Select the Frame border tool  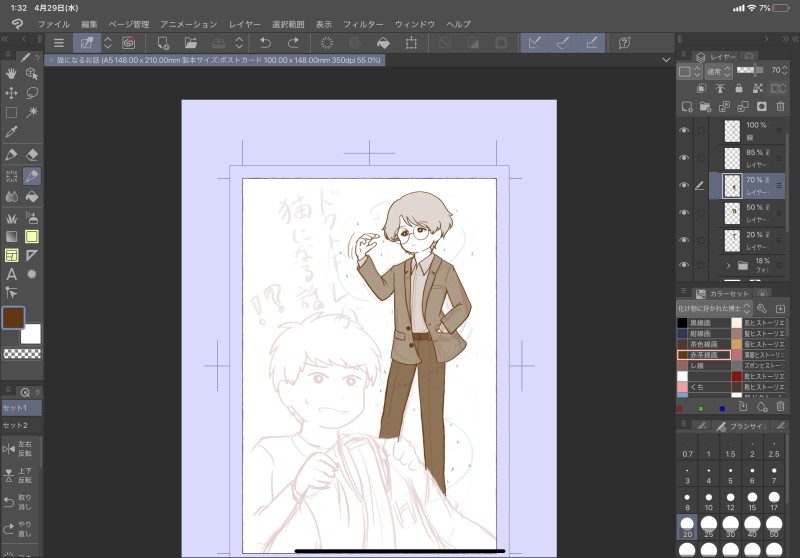pyautogui.click(x=11, y=255)
